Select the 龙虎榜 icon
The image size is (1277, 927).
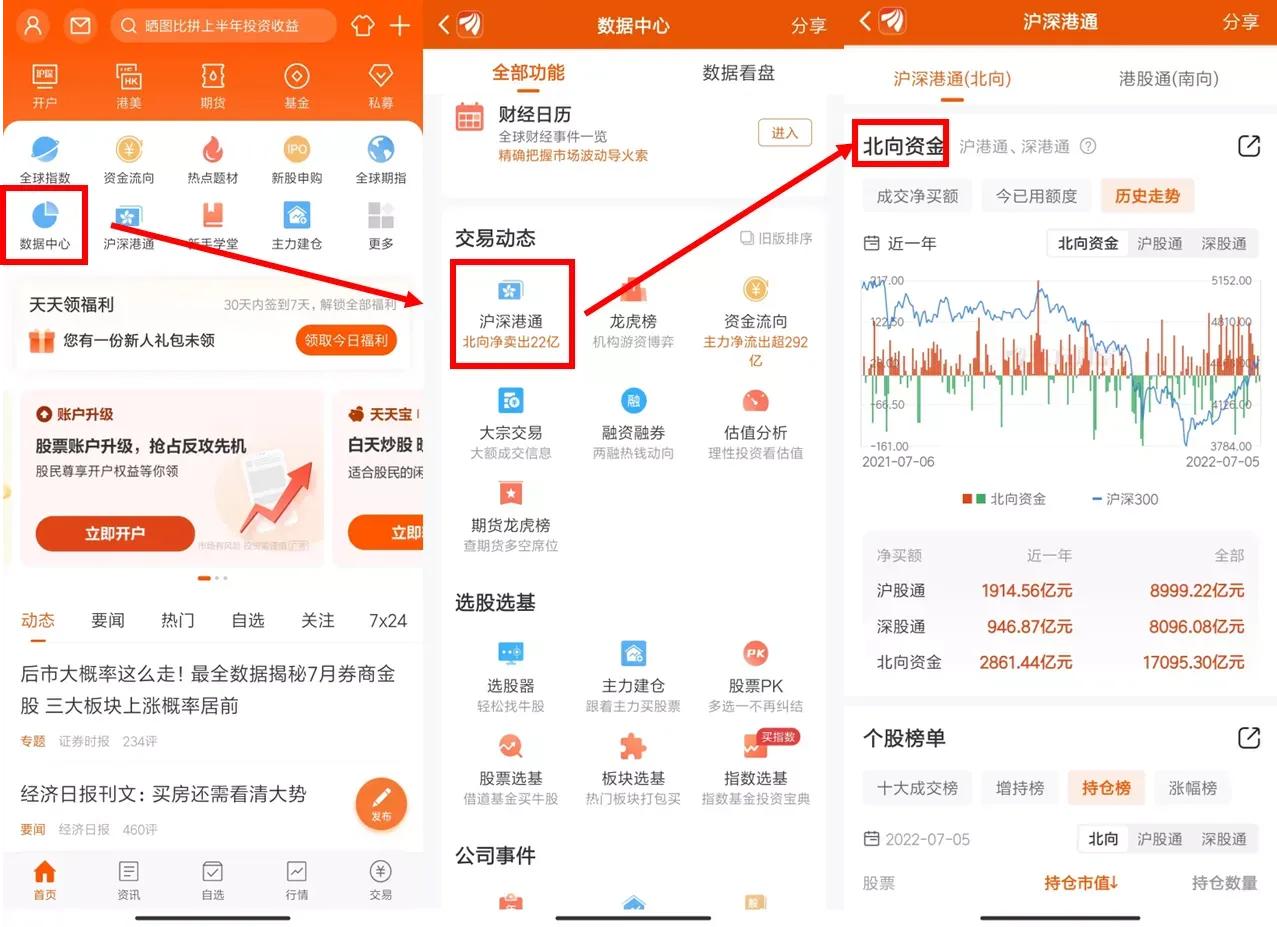pyautogui.click(x=633, y=310)
